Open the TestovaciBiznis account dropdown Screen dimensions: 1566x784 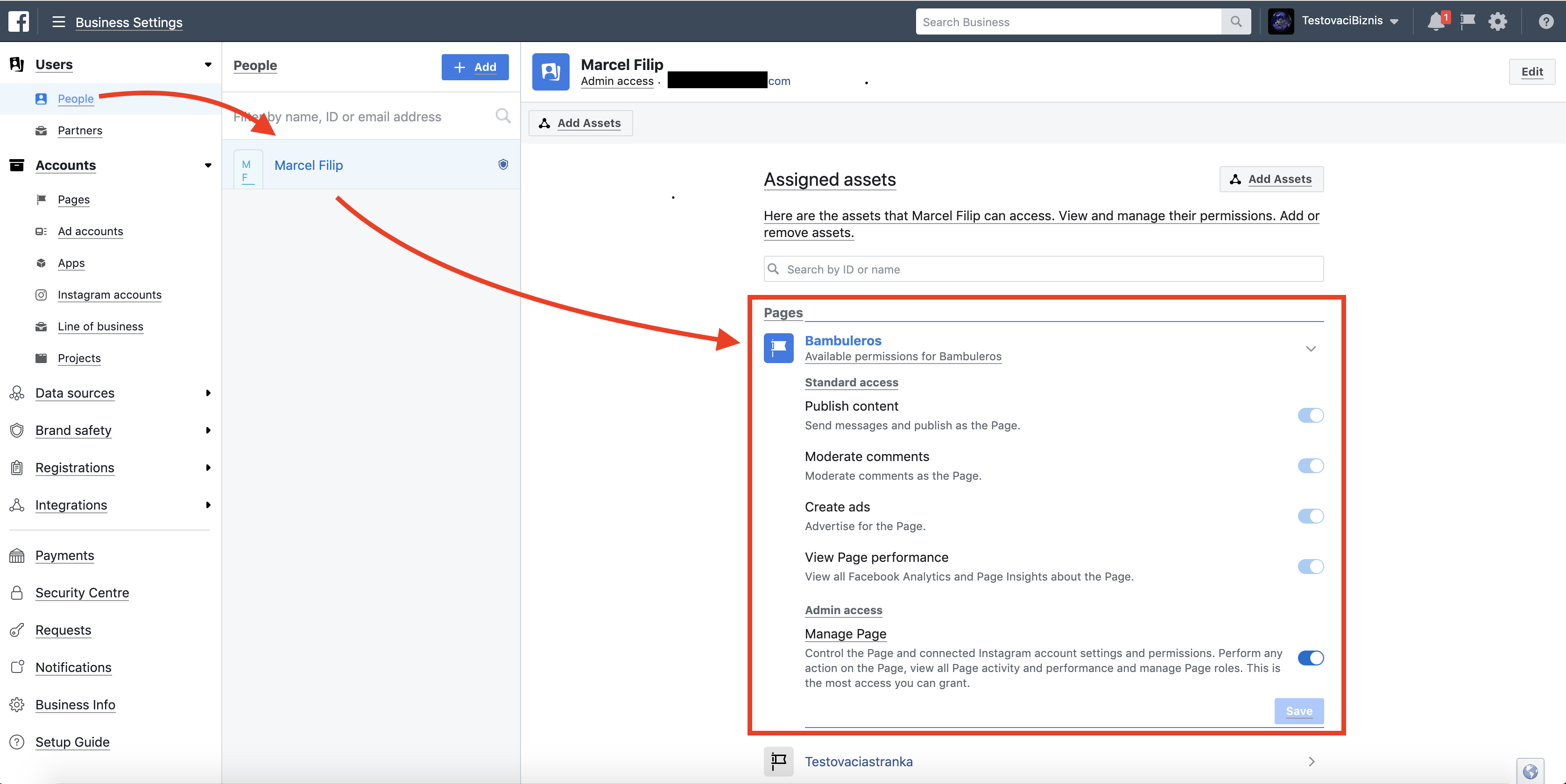[1349, 21]
